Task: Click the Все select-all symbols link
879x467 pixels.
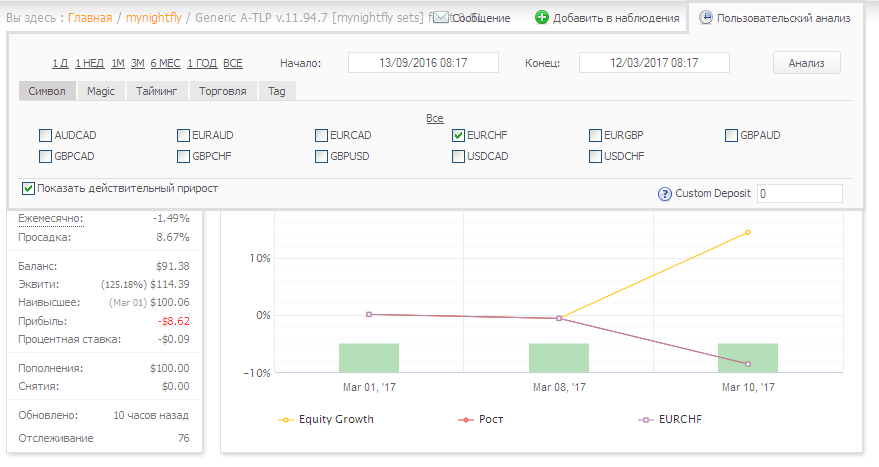Action: coord(434,118)
